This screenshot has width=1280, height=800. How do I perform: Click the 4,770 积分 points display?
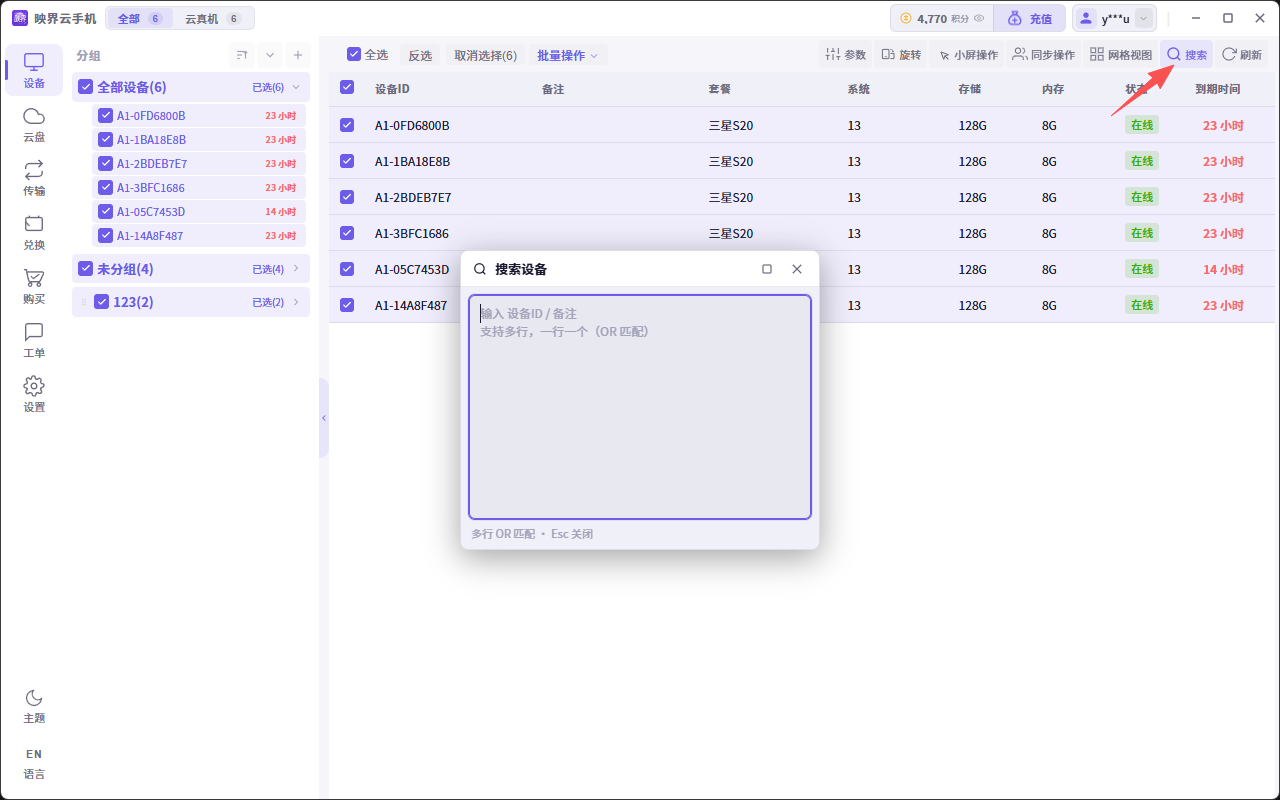tap(942, 18)
